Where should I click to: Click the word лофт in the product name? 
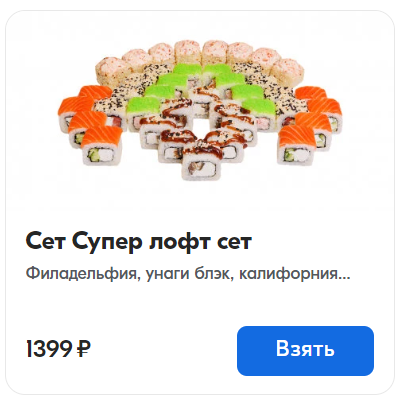coord(180,242)
